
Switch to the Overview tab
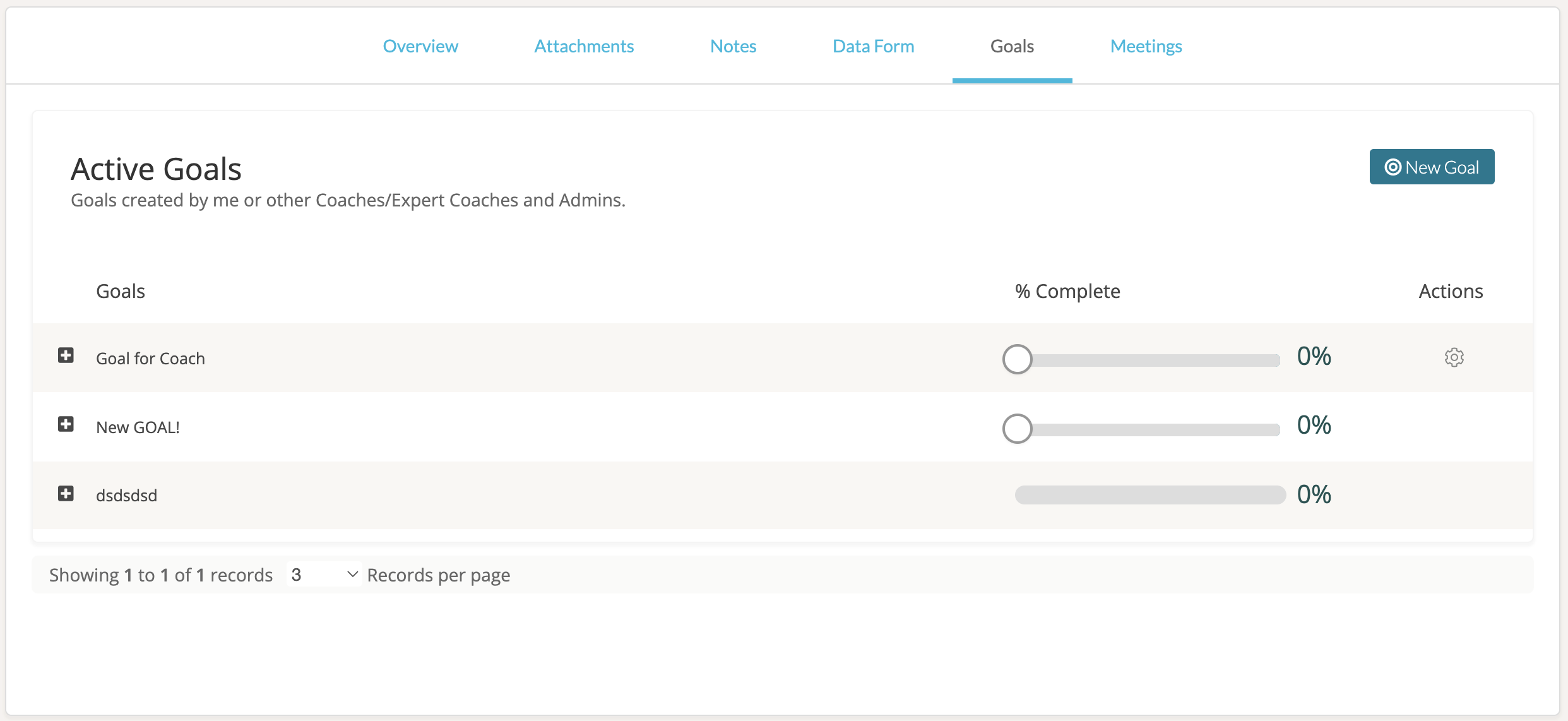tap(420, 46)
